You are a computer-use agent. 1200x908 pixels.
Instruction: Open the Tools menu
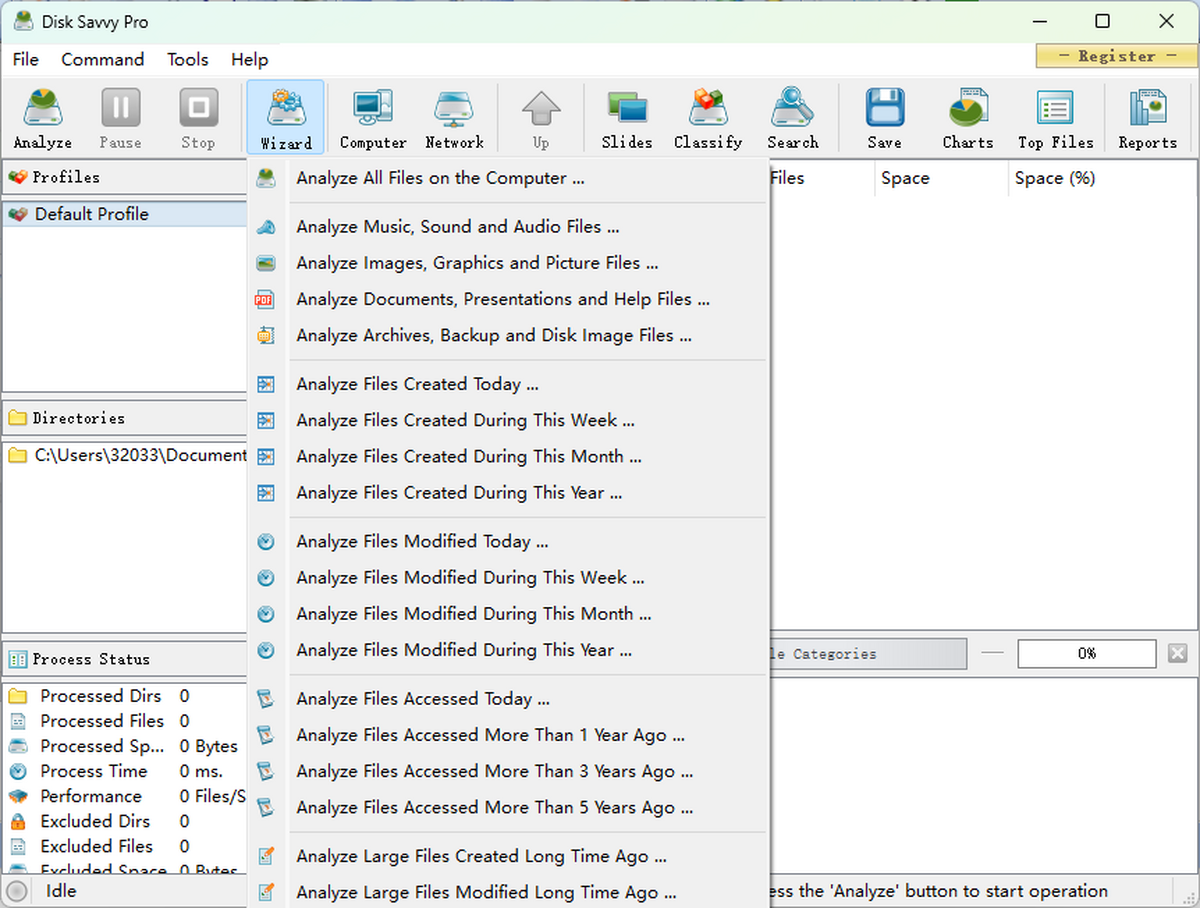point(188,59)
